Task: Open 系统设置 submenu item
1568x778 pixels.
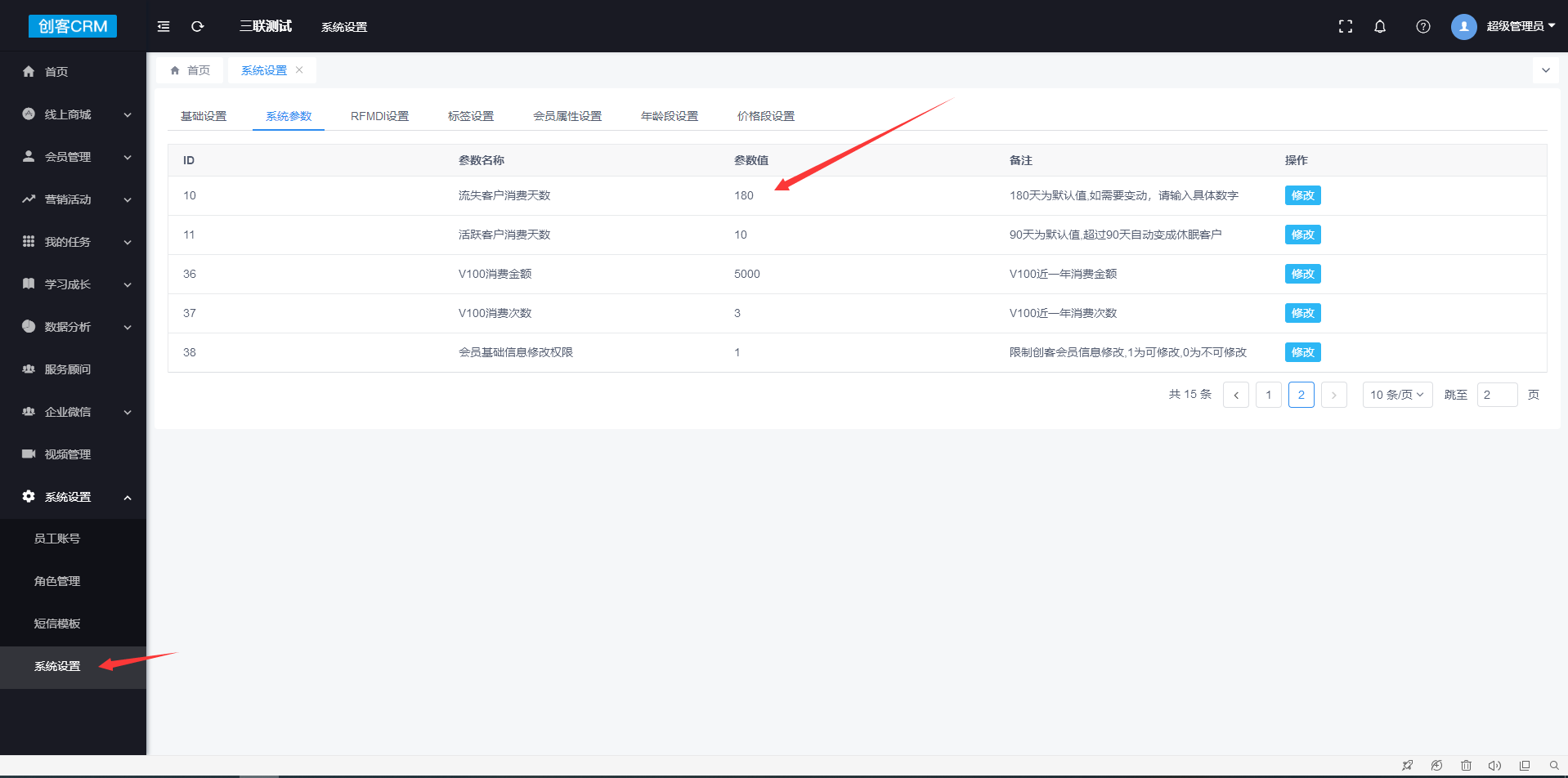Action: 73,666
